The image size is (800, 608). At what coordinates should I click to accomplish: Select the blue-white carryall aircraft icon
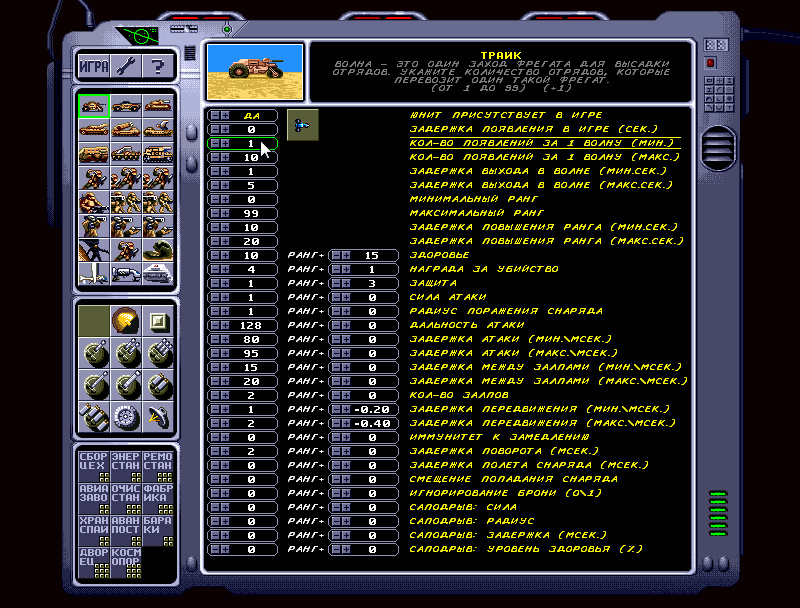pos(126,274)
